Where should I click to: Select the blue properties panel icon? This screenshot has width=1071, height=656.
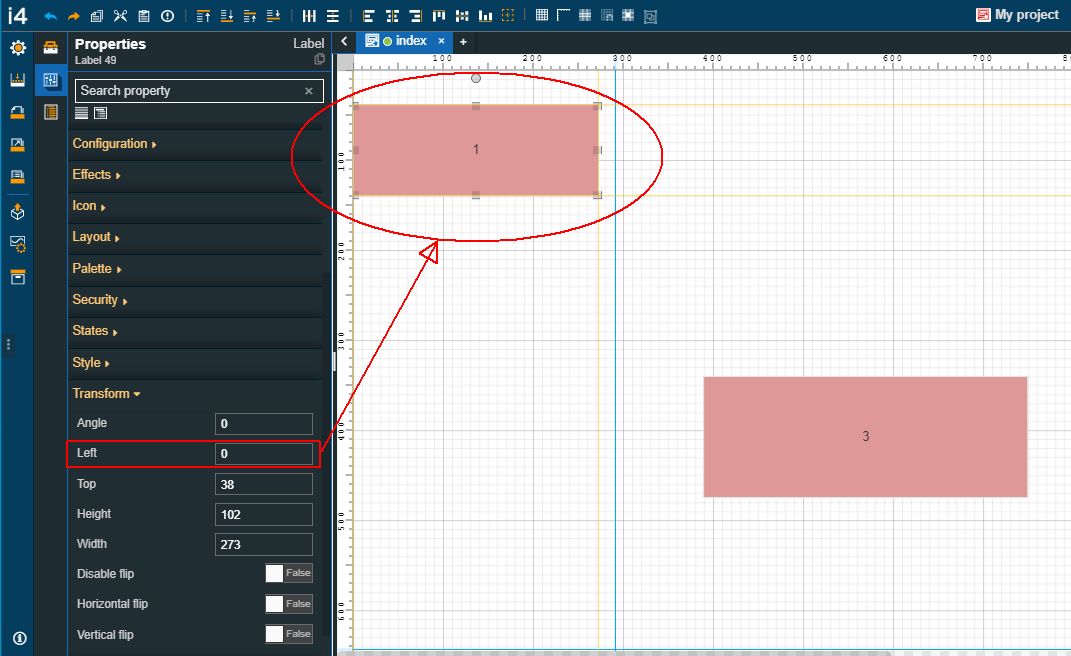click(x=51, y=80)
